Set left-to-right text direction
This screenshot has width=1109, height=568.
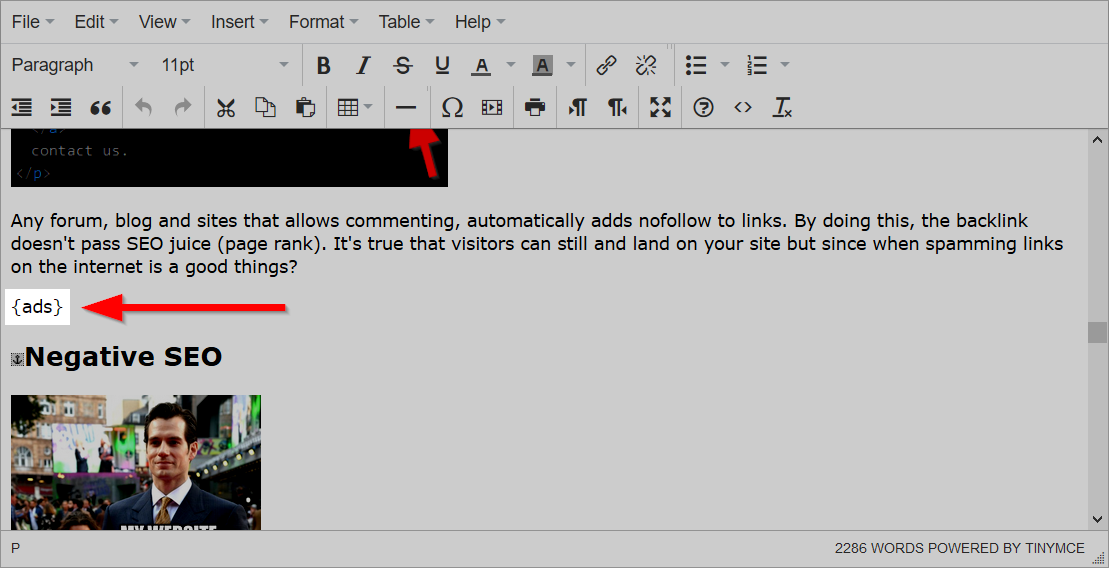coord(578,108)
